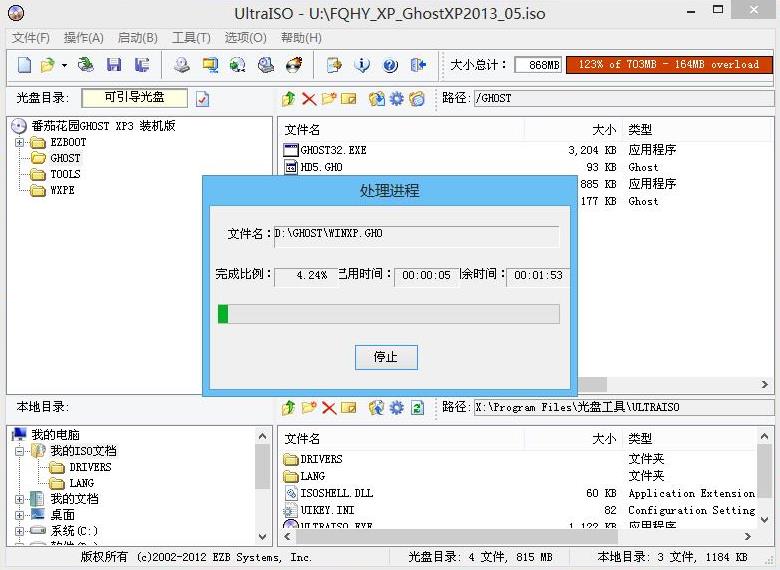Click New folder icon in image pane toolbar
Screen dimensions: 780x570
[329, 98]
